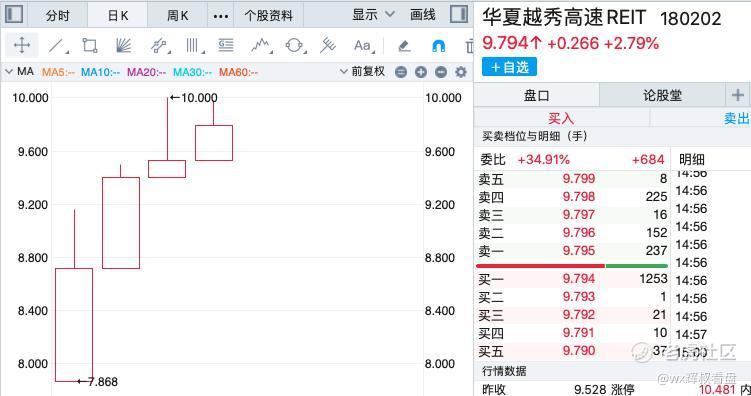This screenshot has height=396, width=751.
Task: Click the 卖三 9.797 order row
Action: (x=572, y=215)
